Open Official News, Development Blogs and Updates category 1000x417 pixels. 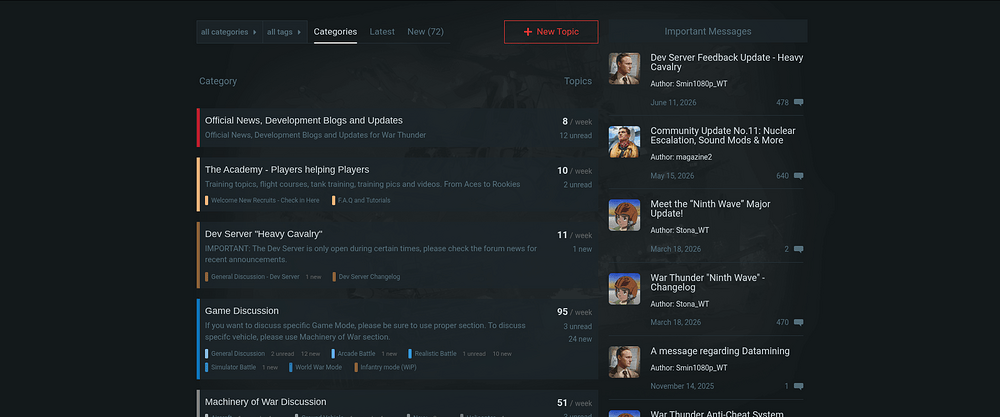(x=304, y=121)
